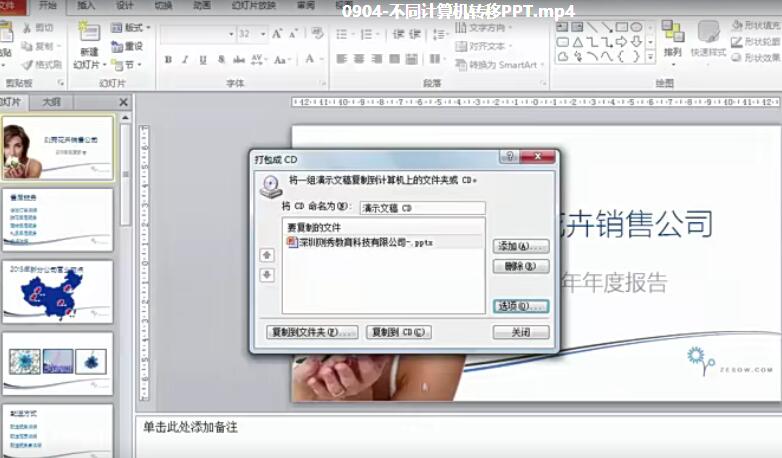The image size is (782, 458).
Task: Select the China map slide thumbnail
Action: pos(58,290)
